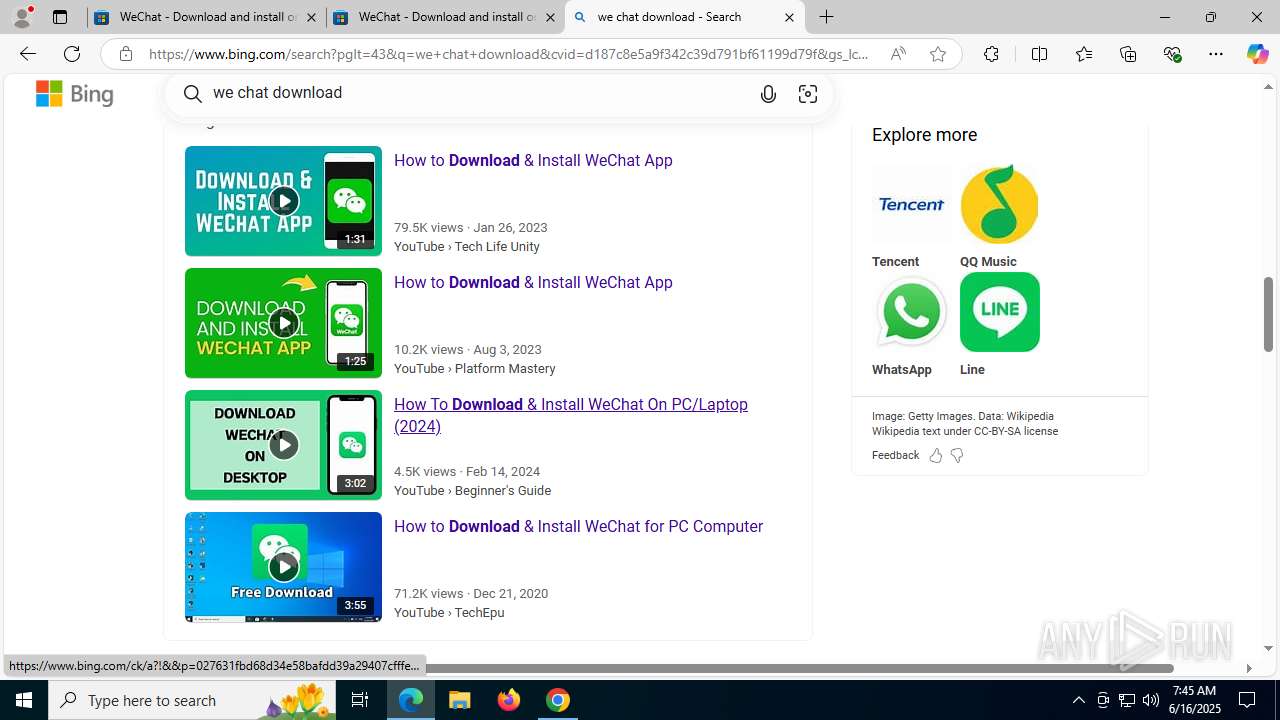Image resolution: width=1280 pixels, height=720 pixels.
Task: Open the Tencent logo tile
Action: pyautogui.click(x=911, y=204)
